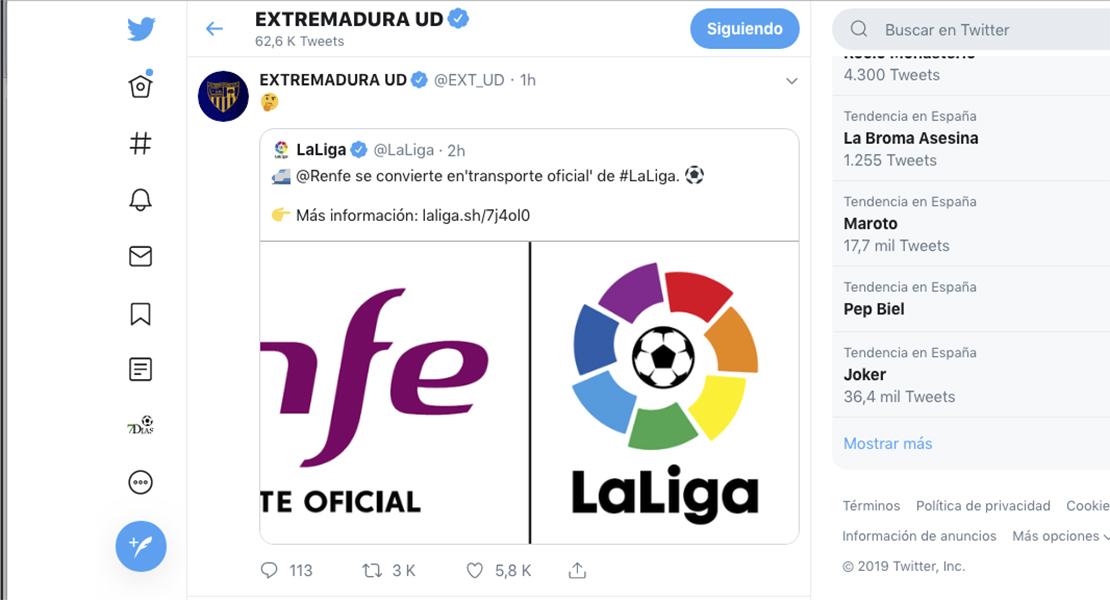Open the Home icon in sidebar

(x=140, y=85)
